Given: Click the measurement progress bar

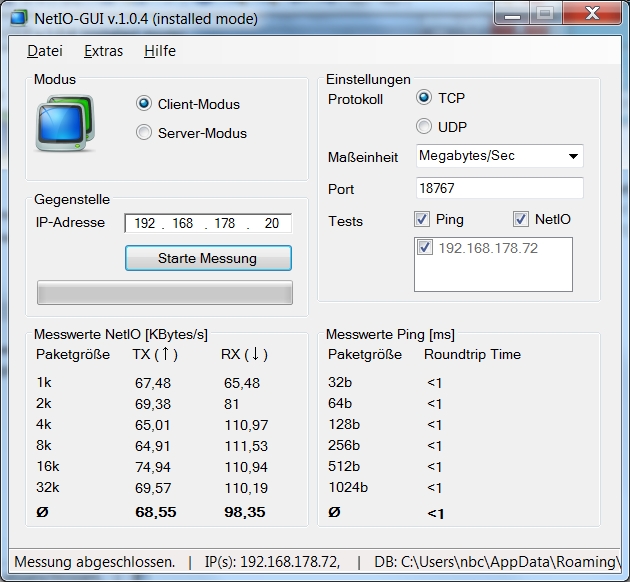Looking at the screenshot, I should coord(165,292).
